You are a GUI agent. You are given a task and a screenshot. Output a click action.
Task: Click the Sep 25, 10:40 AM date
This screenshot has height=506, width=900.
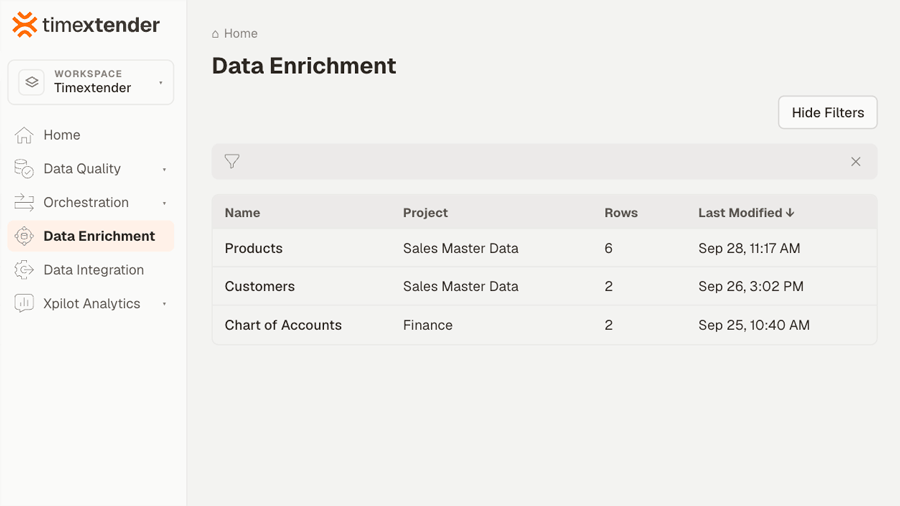[754, 325]
